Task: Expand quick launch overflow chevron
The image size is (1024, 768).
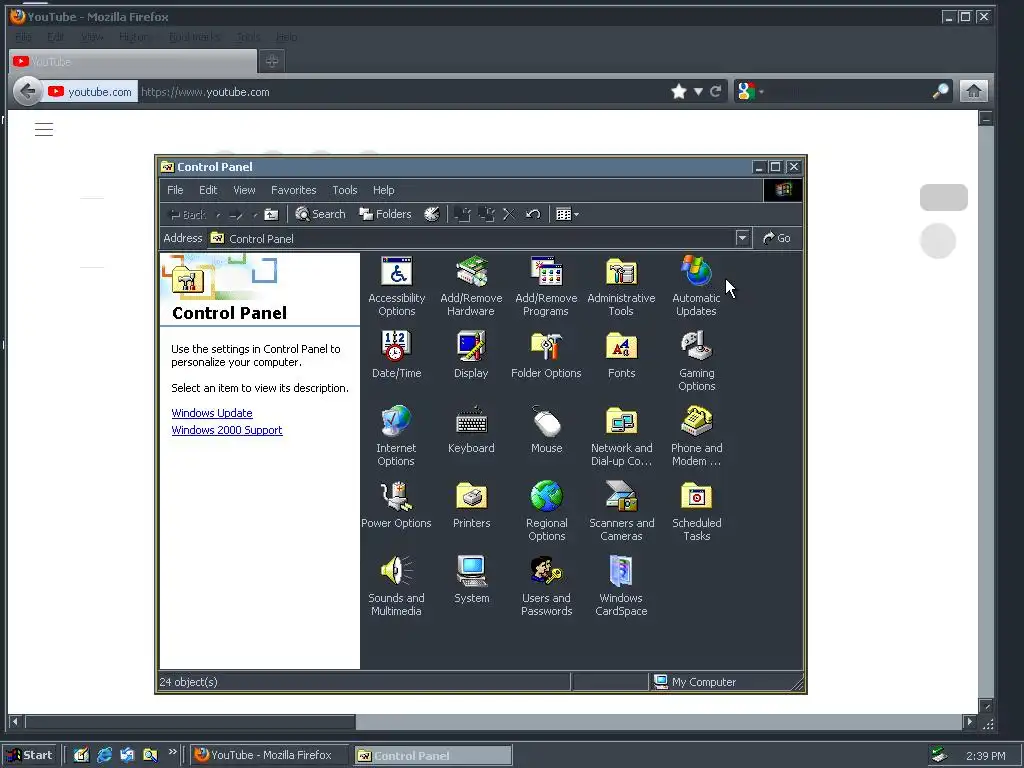Action: [x=172, y=752]
